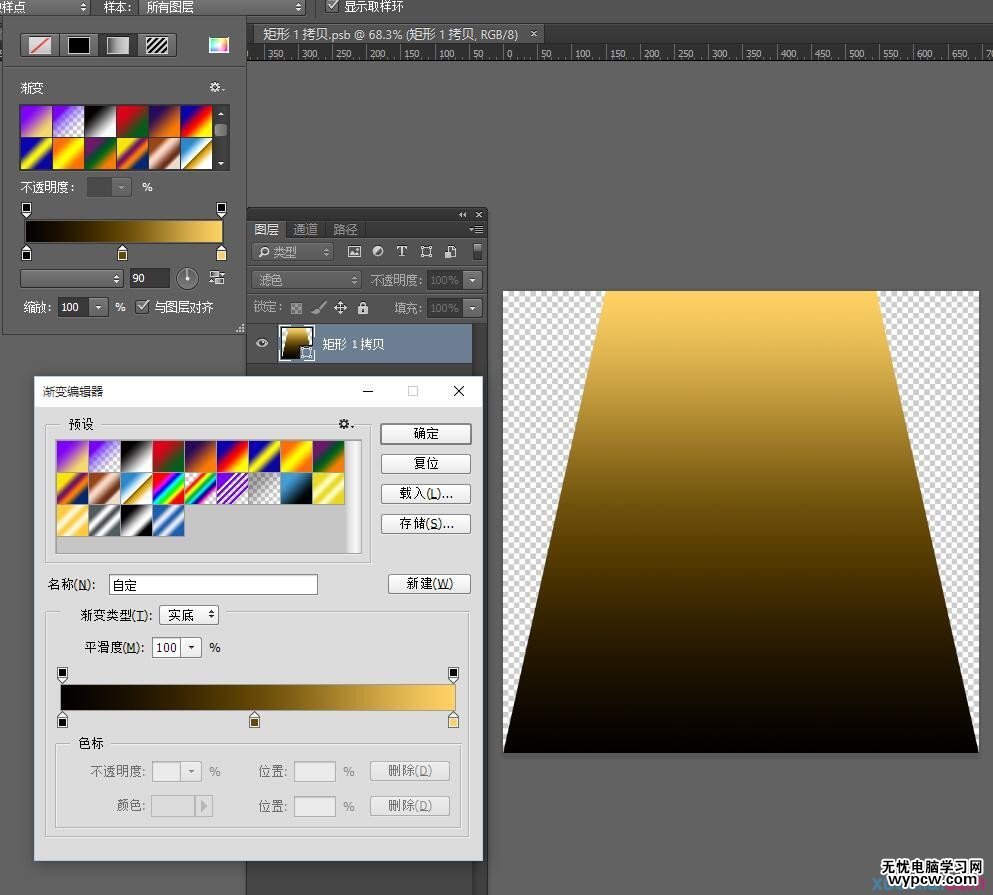The height and width of the screenshot is (895, 993).
Task: Toggle the 与图层对齐 checkbox
Action: [x=142, y=307]
